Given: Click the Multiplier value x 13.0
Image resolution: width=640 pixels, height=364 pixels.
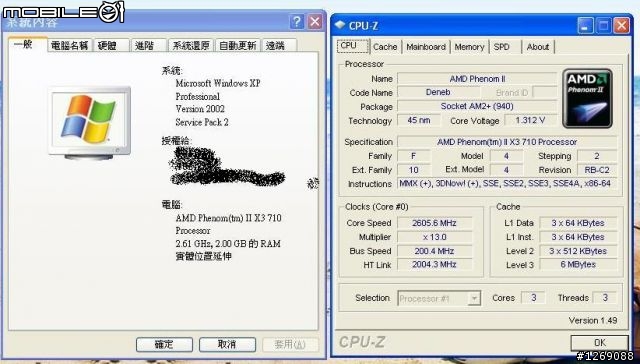Looking at the screenshot, I should (434, 237).
